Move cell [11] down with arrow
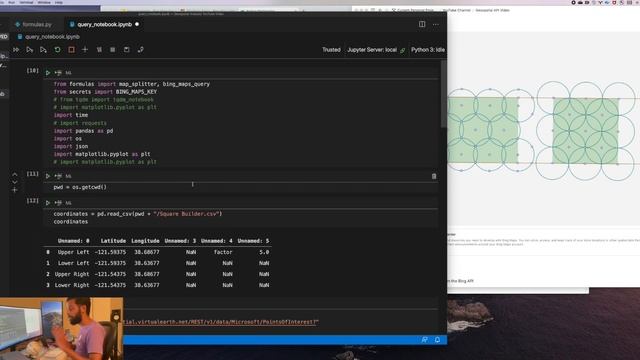 coord(15,182)
